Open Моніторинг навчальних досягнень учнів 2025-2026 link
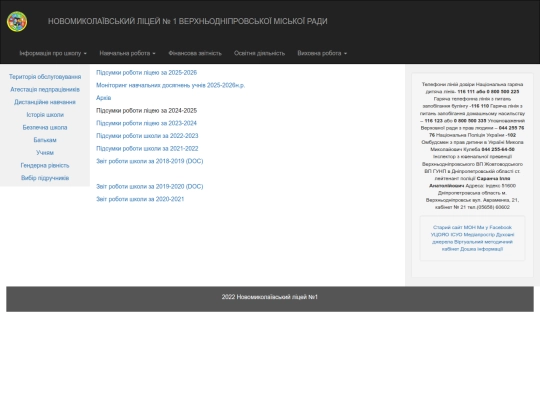This screenshot has width=540, height=405. click(x=170, y=85)
